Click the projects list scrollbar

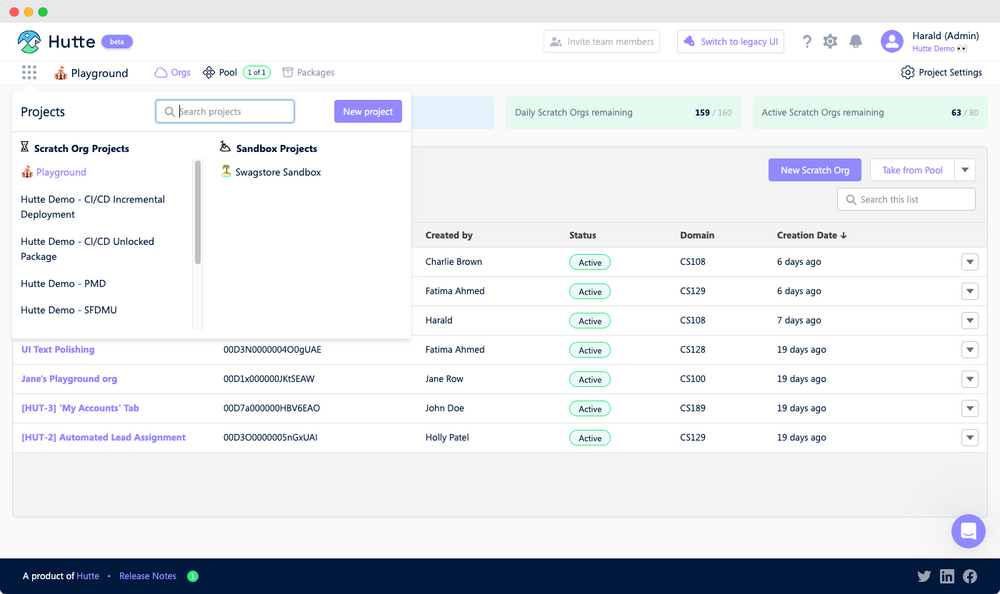pyautogui.click(x=198, y=212)
